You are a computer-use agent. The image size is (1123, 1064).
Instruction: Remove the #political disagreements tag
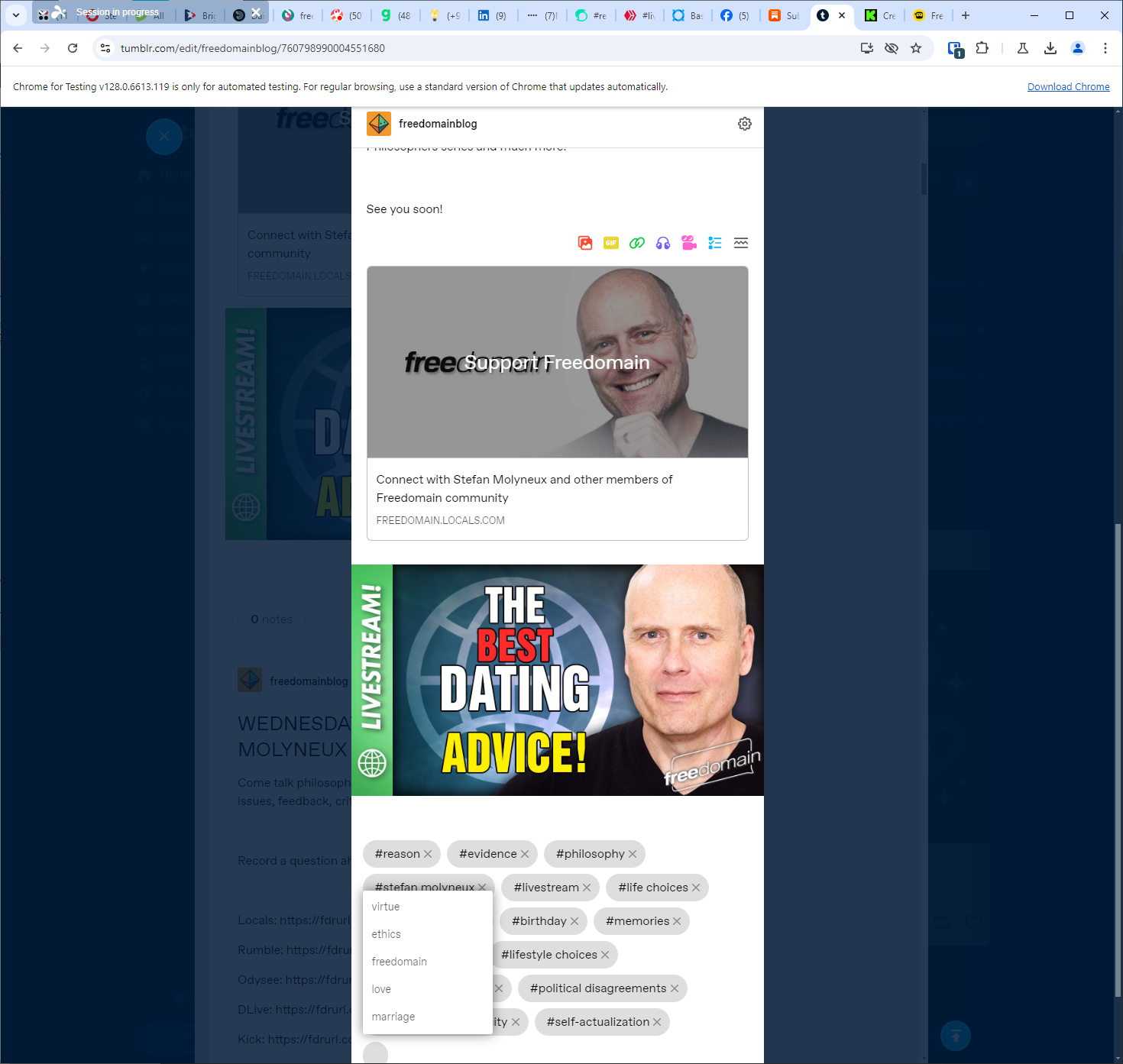(675, 988)
